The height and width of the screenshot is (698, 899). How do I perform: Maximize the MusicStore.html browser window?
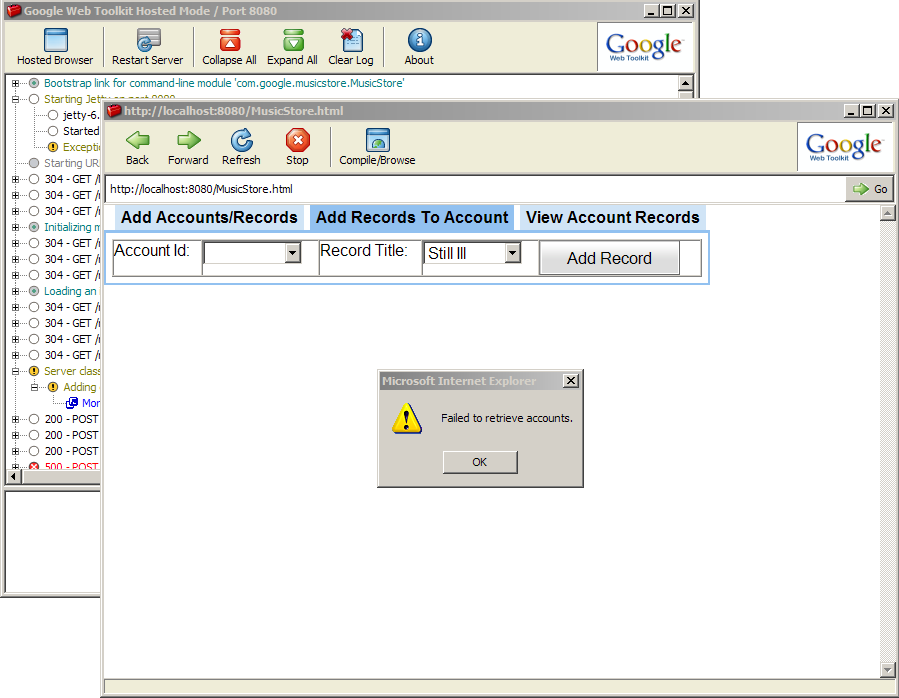click(x=868, y=111)
